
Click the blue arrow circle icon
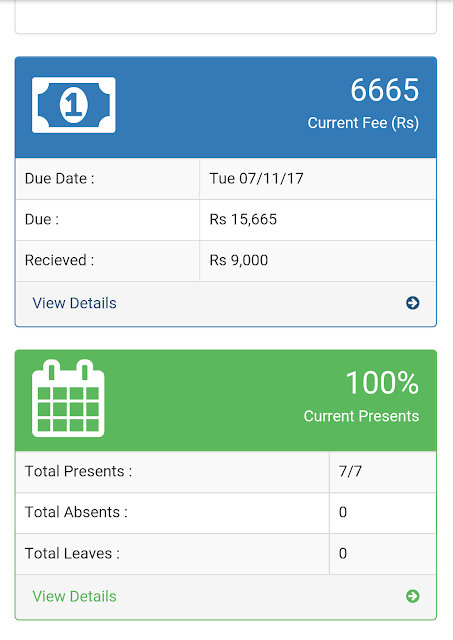(x=413, y=303)
